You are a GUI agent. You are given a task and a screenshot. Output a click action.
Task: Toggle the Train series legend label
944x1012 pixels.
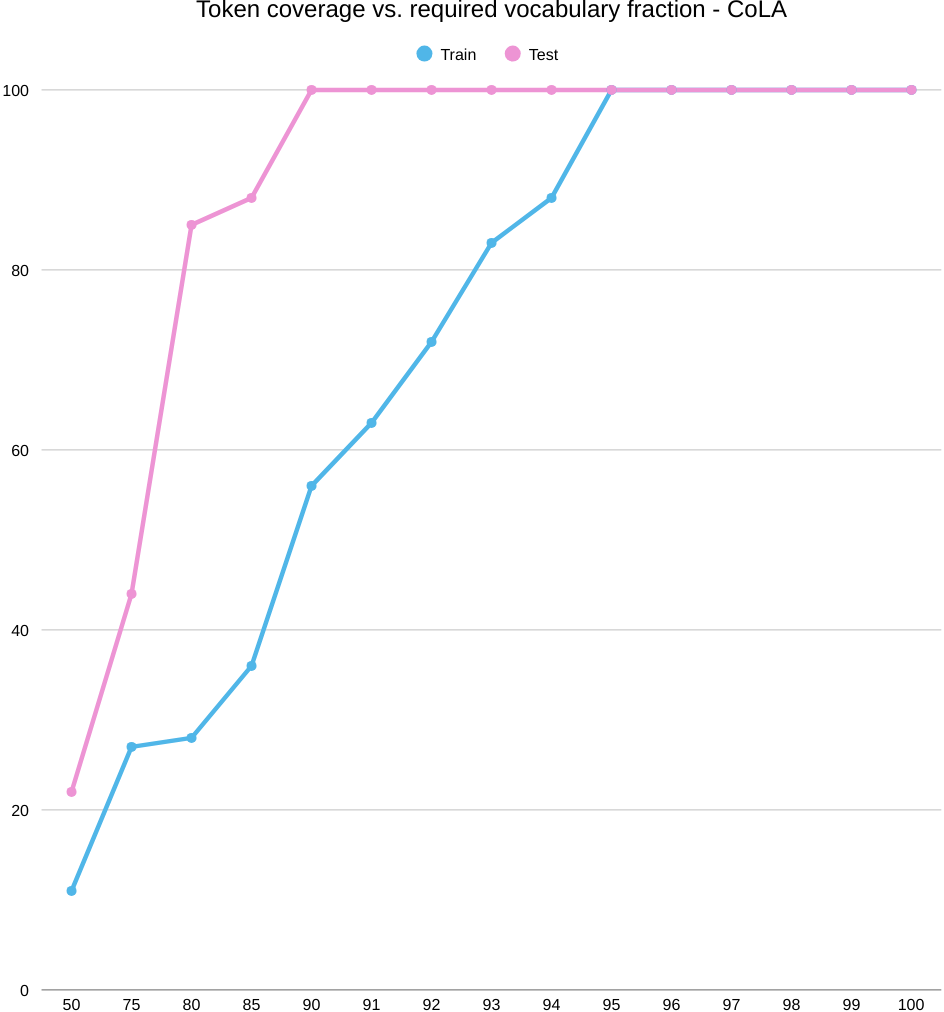coord(458,55)
